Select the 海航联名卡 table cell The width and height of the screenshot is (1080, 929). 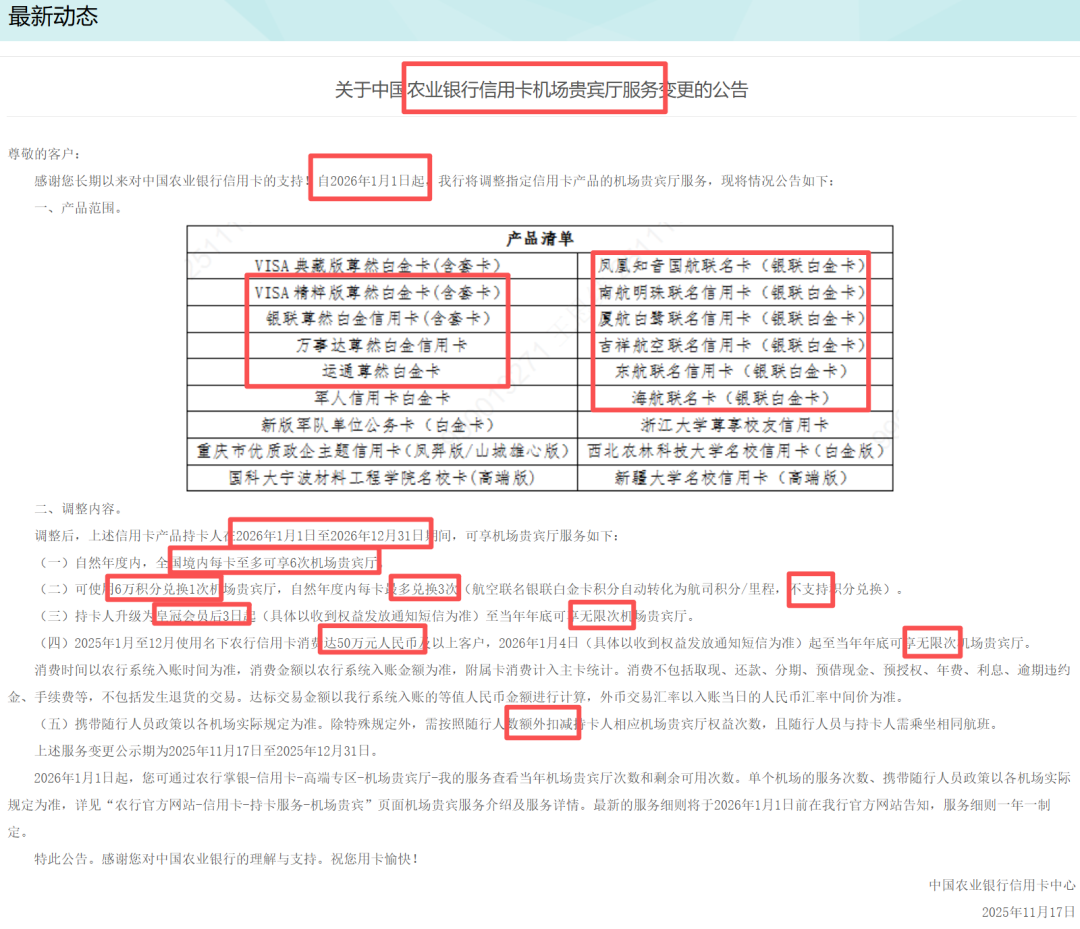click(735, 398)
